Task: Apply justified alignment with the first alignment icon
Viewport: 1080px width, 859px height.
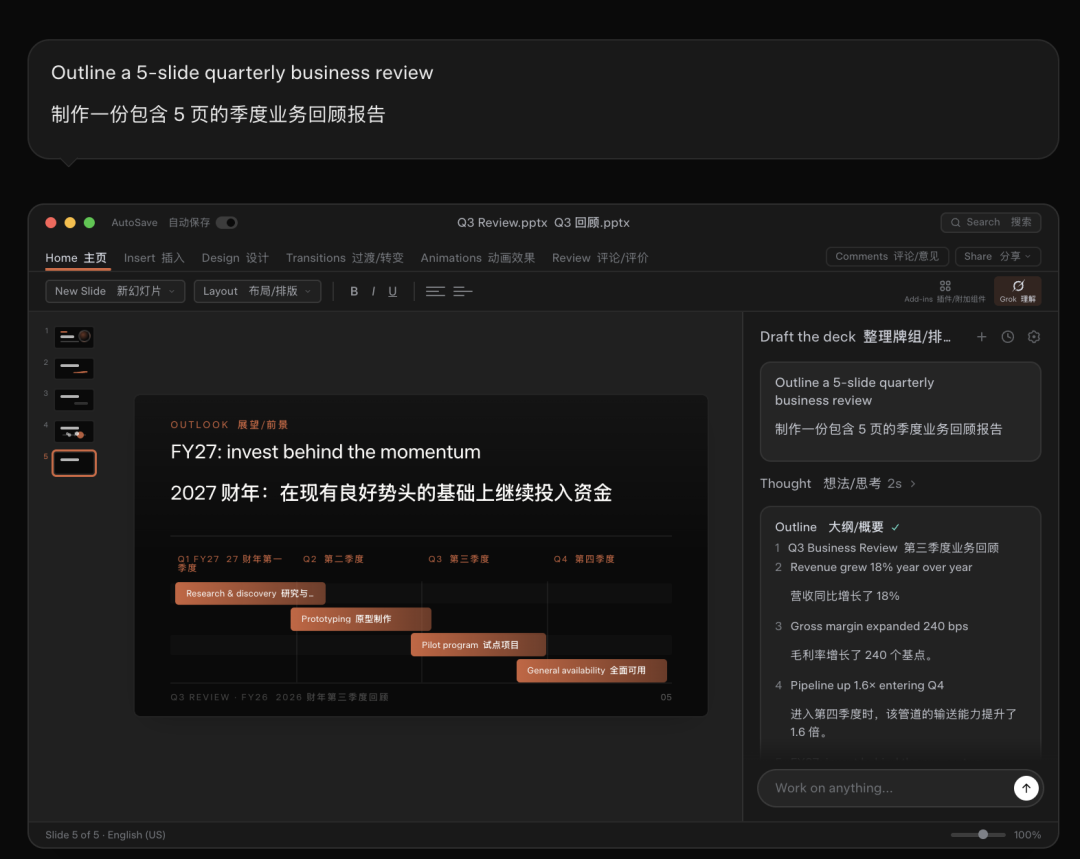Action: pos(435,291)
